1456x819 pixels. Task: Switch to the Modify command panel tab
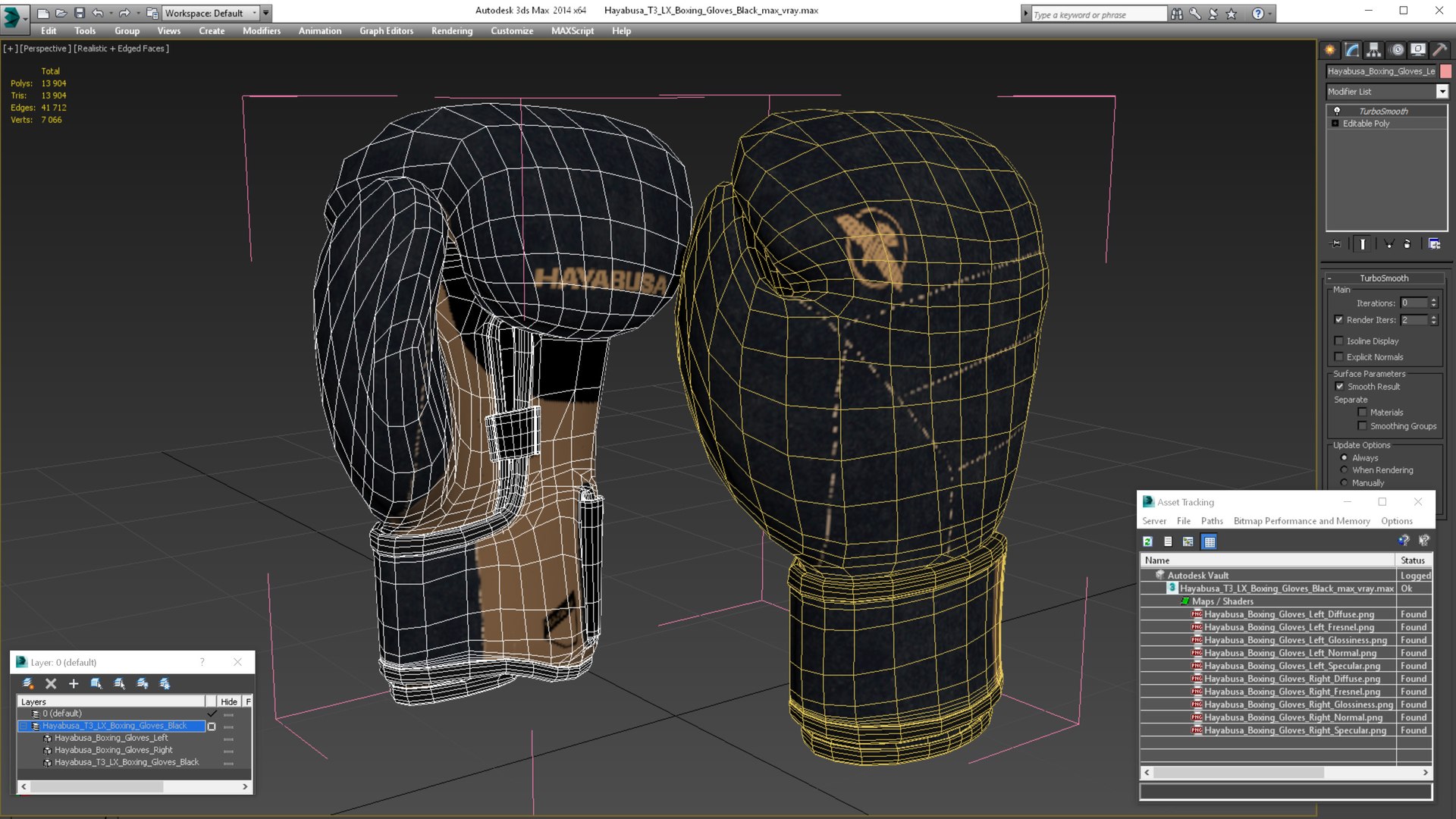[1352, 50]
